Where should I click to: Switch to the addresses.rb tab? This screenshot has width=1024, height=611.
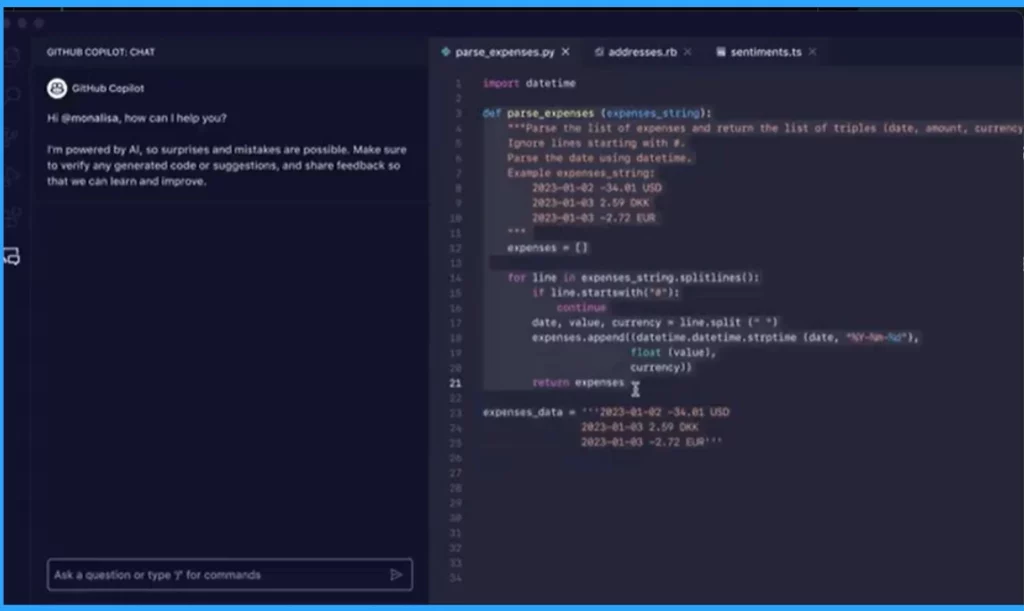642,52
